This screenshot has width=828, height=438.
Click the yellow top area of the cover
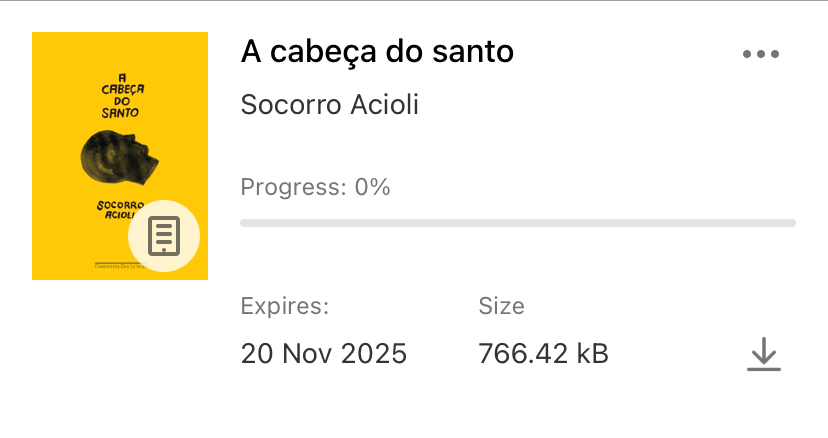click(x=120, y=50)
